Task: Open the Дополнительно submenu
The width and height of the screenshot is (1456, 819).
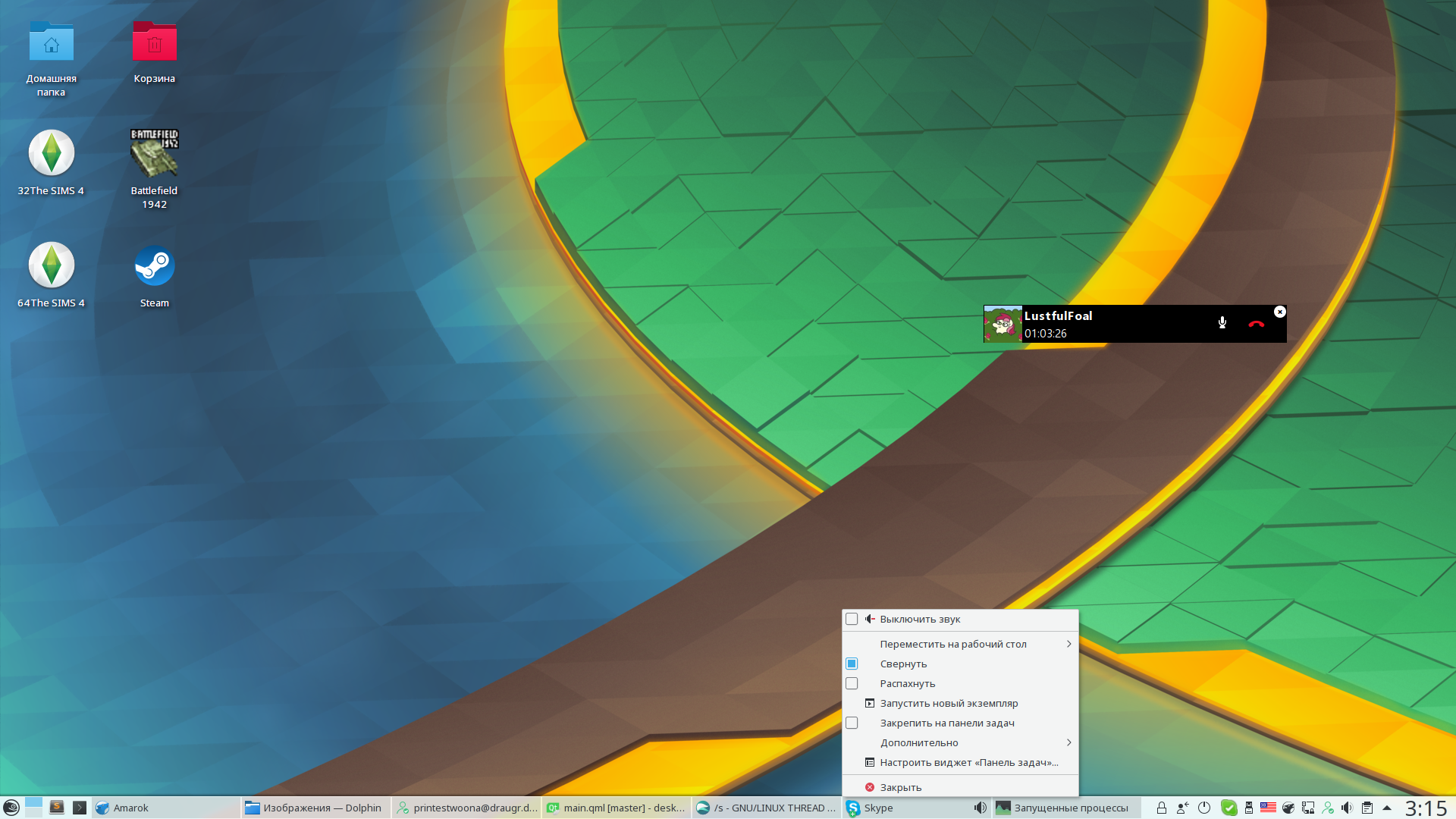Action: click(960, 742)
